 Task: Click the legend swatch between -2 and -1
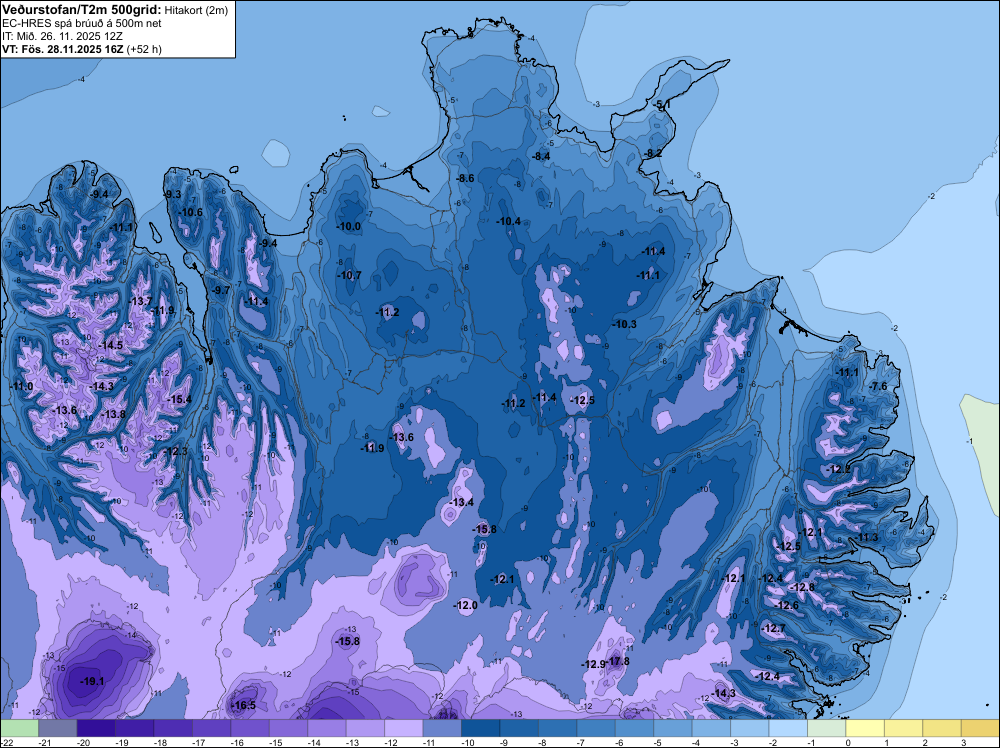pos(788,728)
